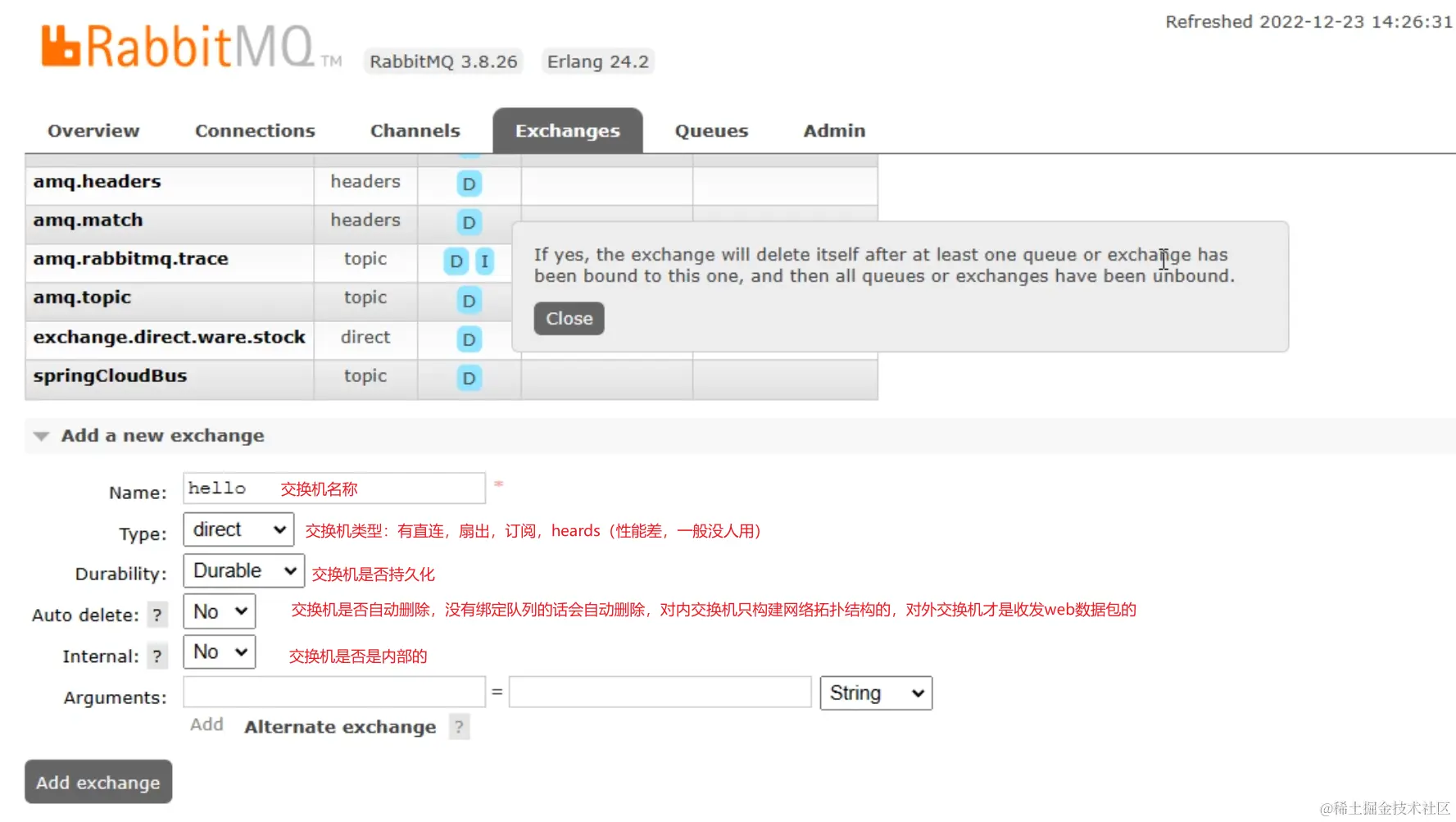Screen dimensions: 1456x822
Task: Focus the Arguments value input field
Action: point(660,692)
